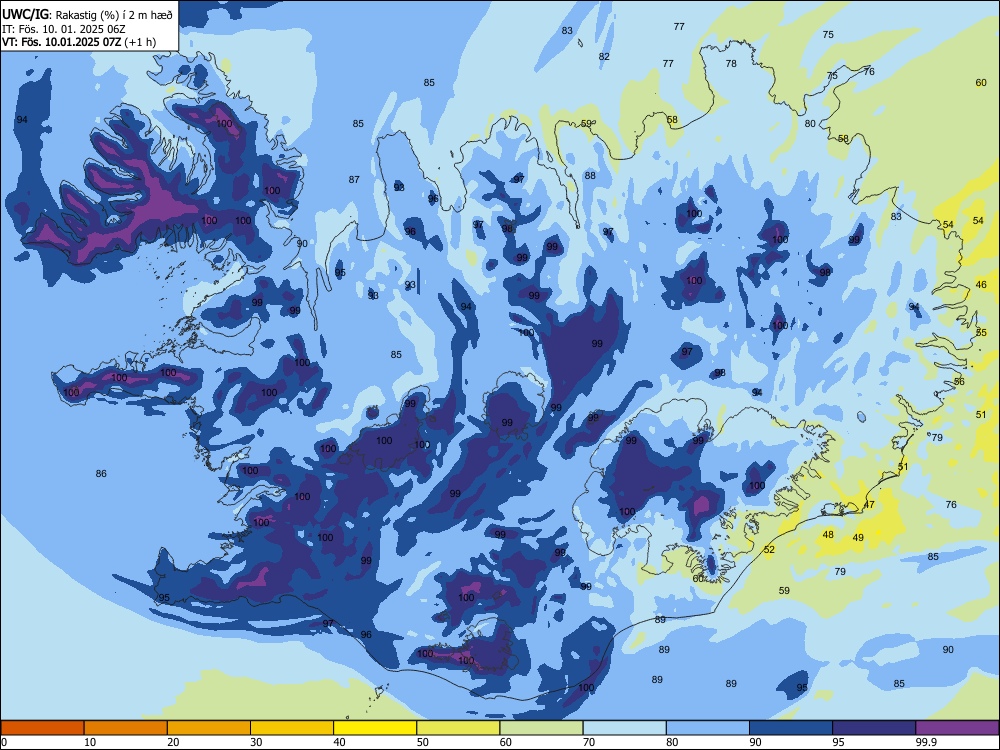Click the '52' humidity value on the map
1000x750 pixels.
click(x=769, y=550)
